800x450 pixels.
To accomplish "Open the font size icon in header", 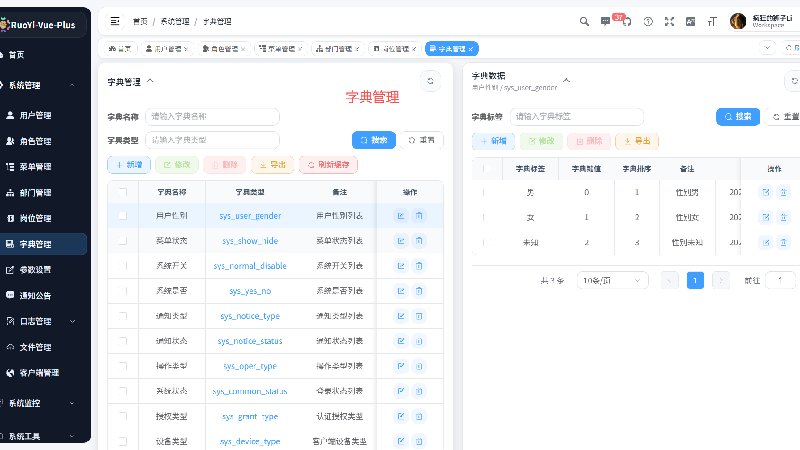I will pyautogui.click(x=712, y=21).
